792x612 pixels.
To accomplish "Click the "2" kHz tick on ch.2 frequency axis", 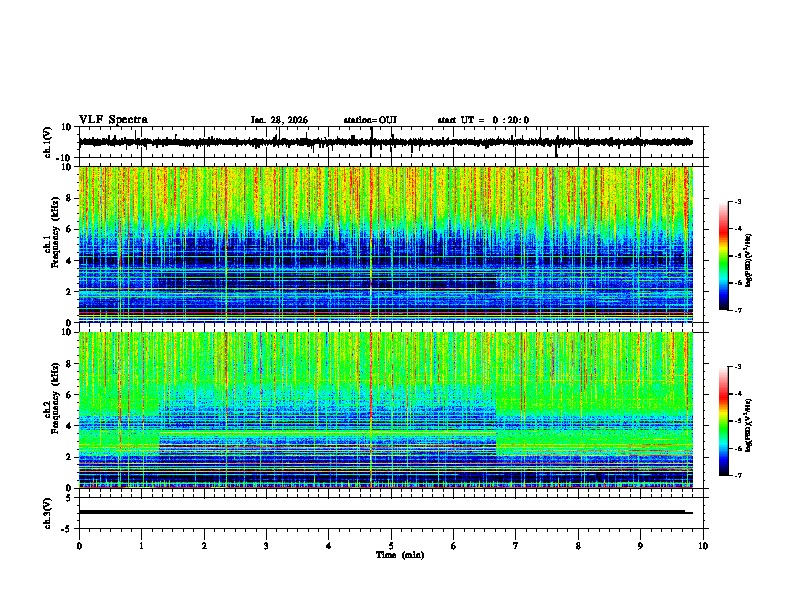I will click(70, 457).
